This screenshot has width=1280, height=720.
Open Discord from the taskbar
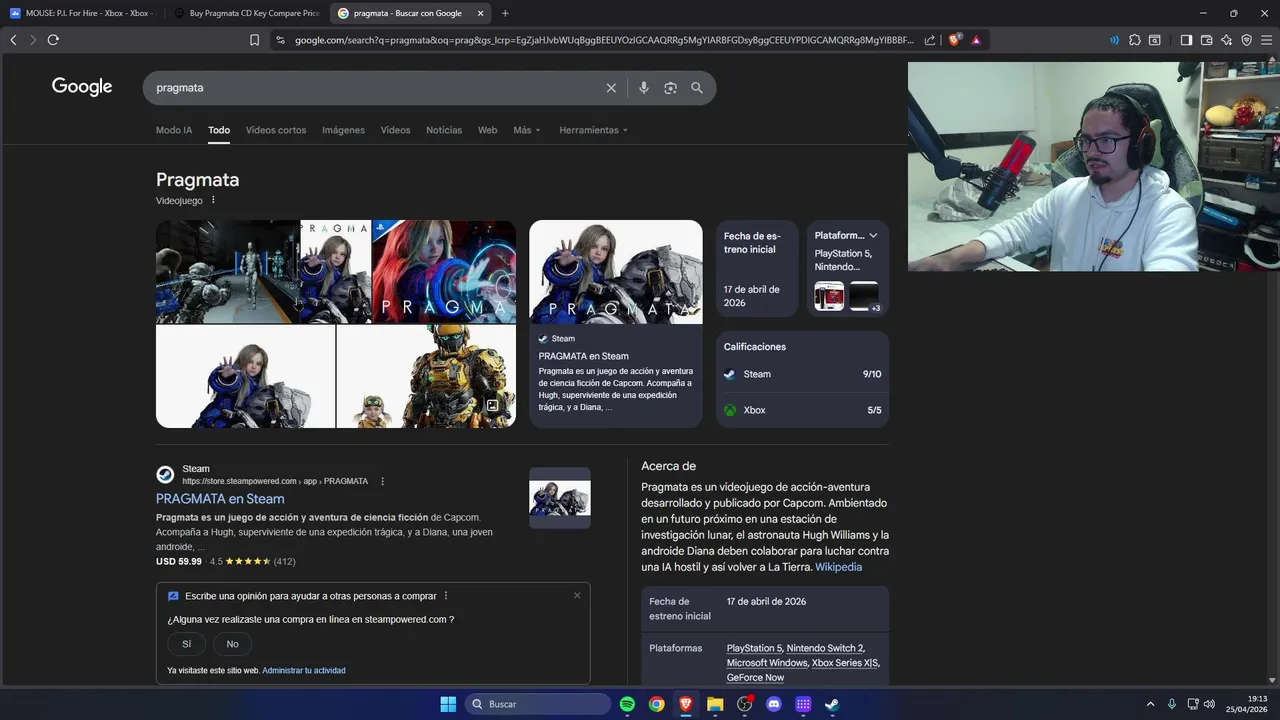(773, 704)
